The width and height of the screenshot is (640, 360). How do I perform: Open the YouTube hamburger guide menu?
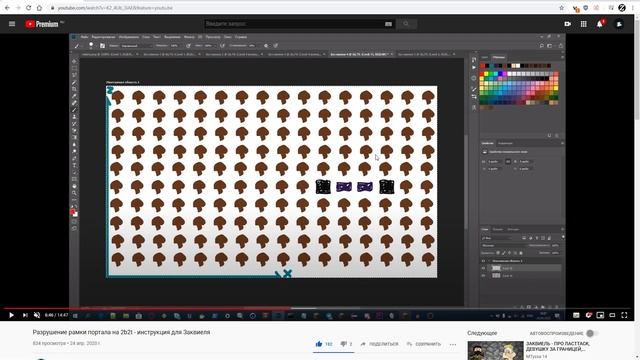(x=12, y=24)
